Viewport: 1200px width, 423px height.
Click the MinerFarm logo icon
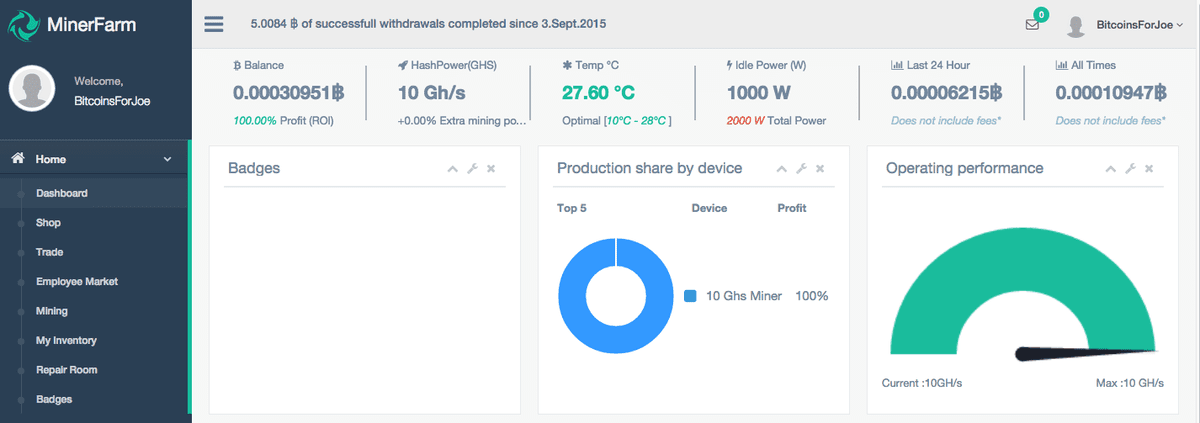[x=23, y=23]
